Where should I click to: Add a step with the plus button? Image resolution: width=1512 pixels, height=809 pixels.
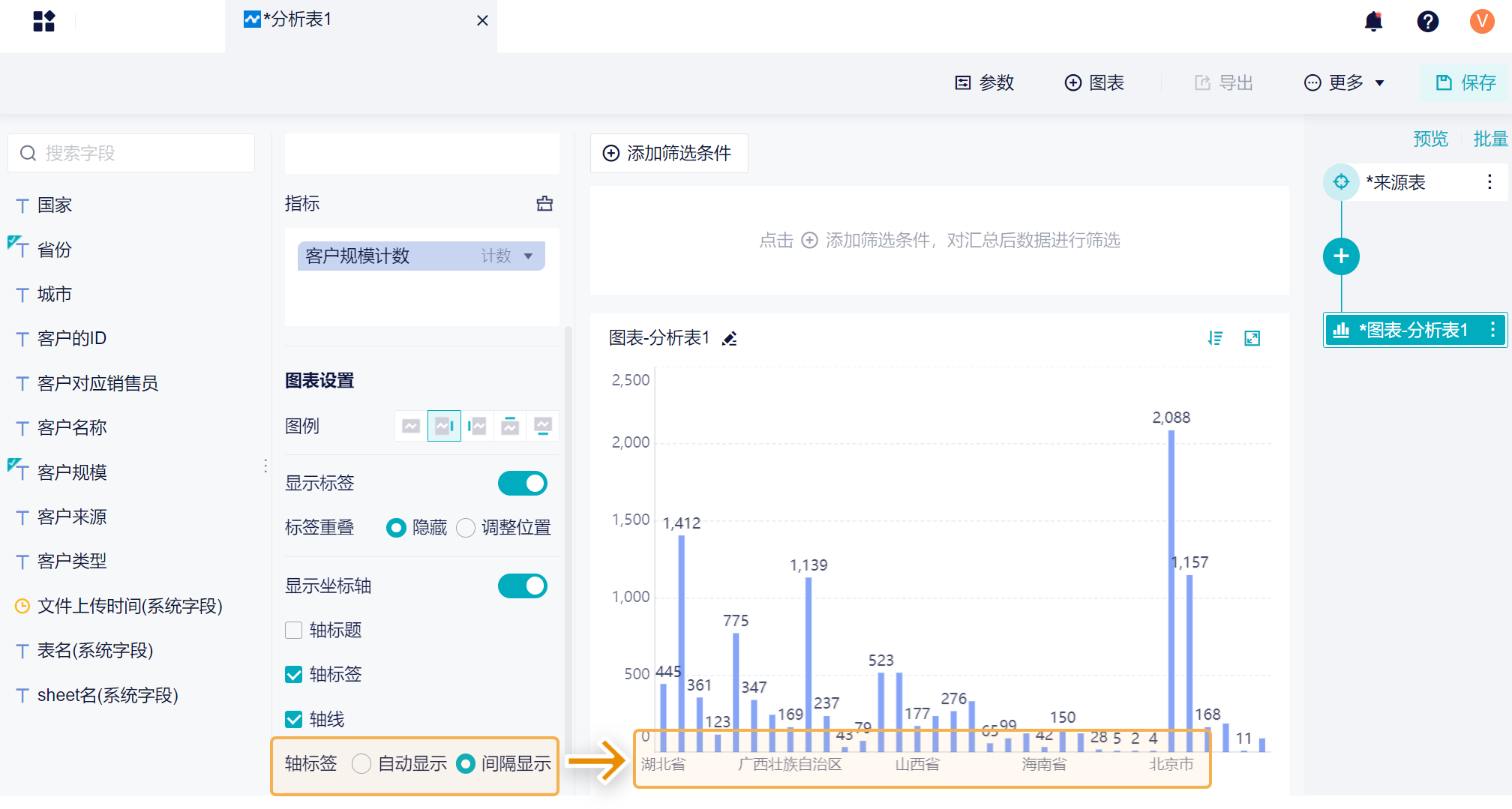point(1341,256)
